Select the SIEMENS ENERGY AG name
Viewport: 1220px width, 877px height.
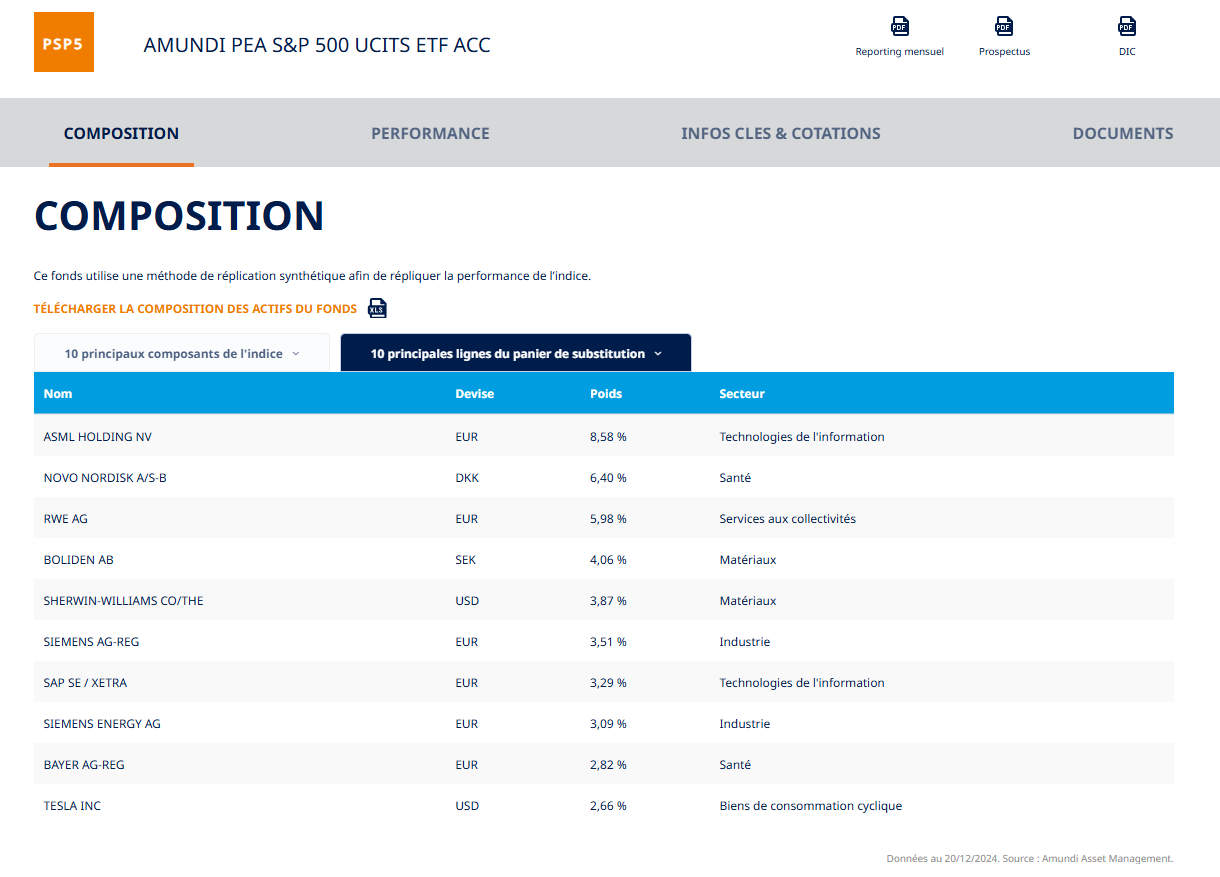tap(102, 724)
